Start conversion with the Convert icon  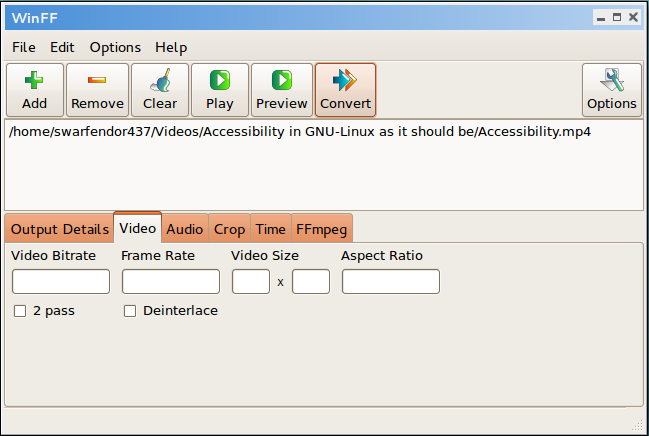point(345,90)
